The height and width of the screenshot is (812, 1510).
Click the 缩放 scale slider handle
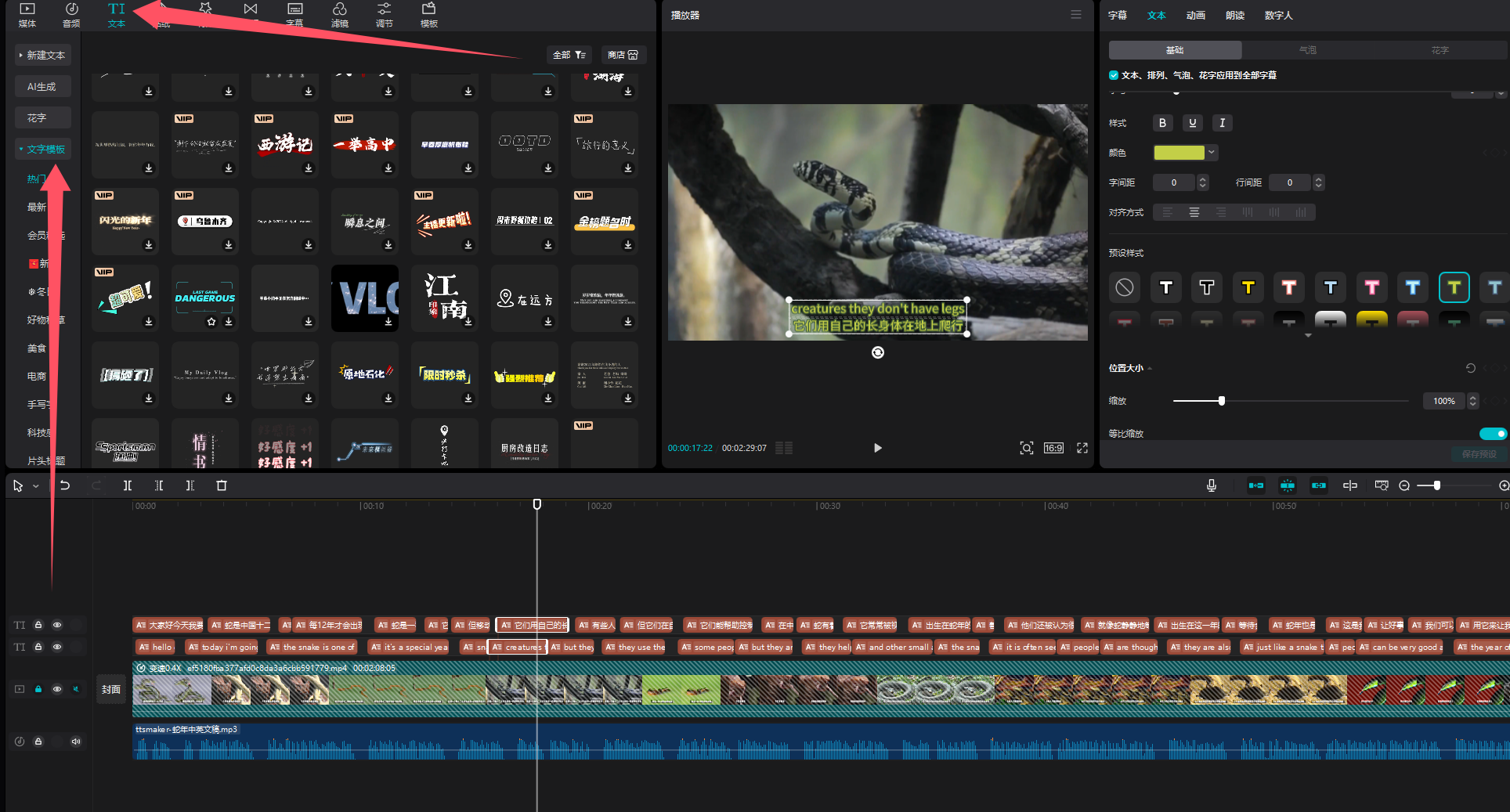[x=1222, y=401]
